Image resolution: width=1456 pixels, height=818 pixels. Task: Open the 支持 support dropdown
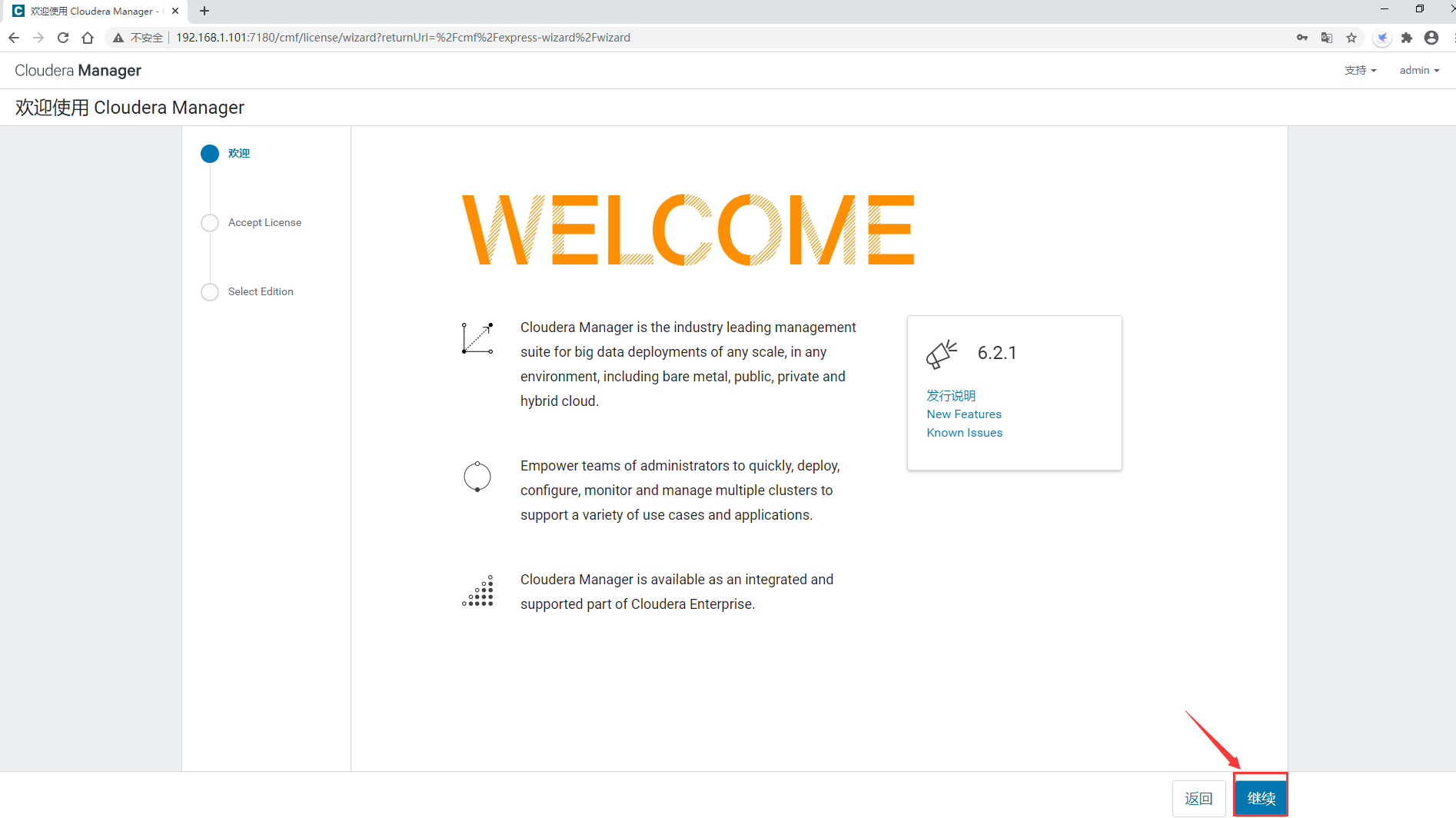coord(1360,70)
